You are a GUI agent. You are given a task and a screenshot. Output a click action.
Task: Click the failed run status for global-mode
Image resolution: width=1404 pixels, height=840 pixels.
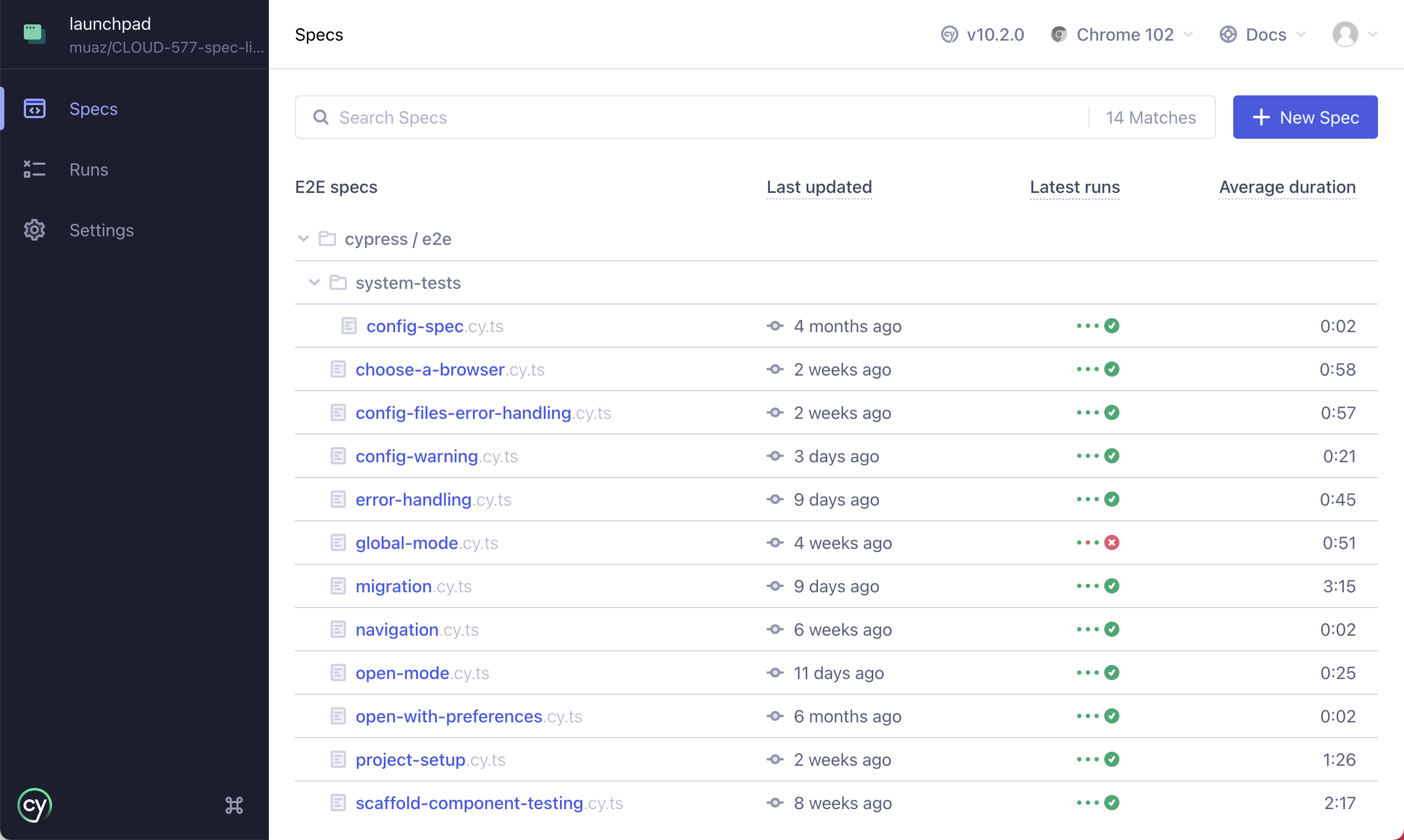click(x=1112, y=543)
